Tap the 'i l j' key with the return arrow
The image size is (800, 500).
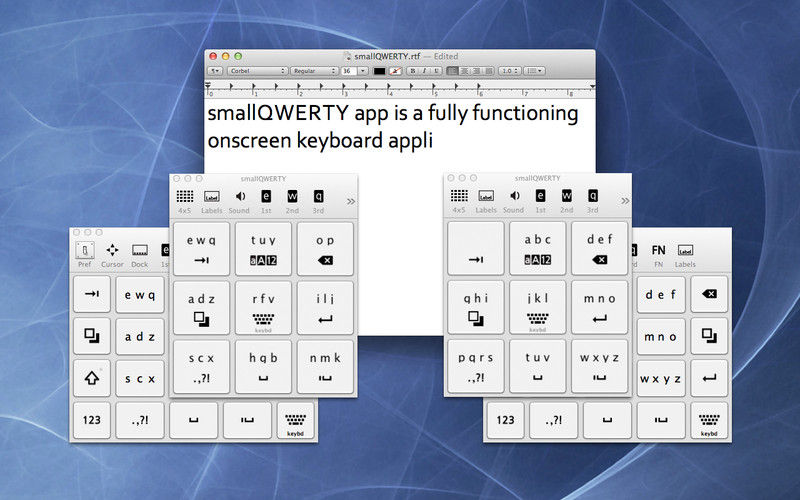pos(325,308)
